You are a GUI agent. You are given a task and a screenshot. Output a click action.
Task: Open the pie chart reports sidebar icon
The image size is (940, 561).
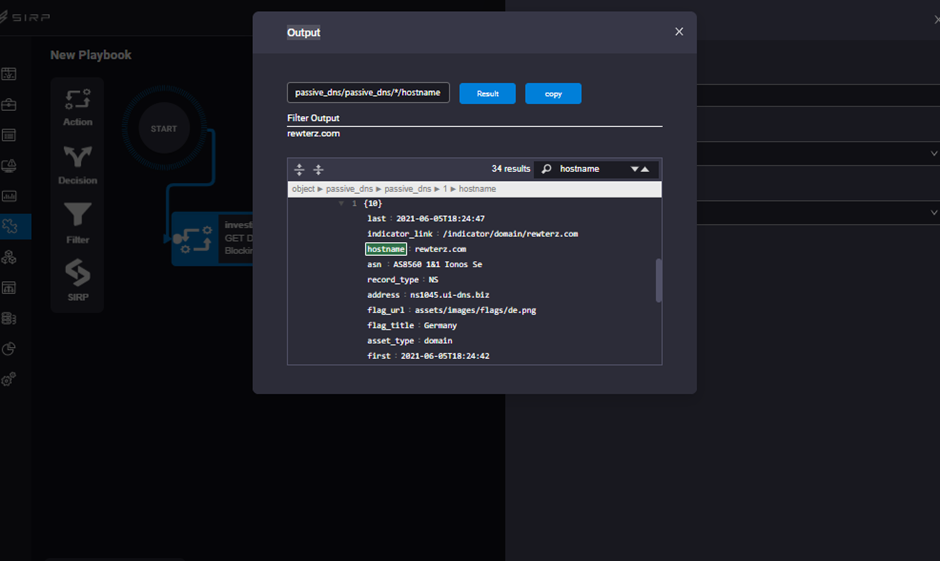(x=9, y=349)
